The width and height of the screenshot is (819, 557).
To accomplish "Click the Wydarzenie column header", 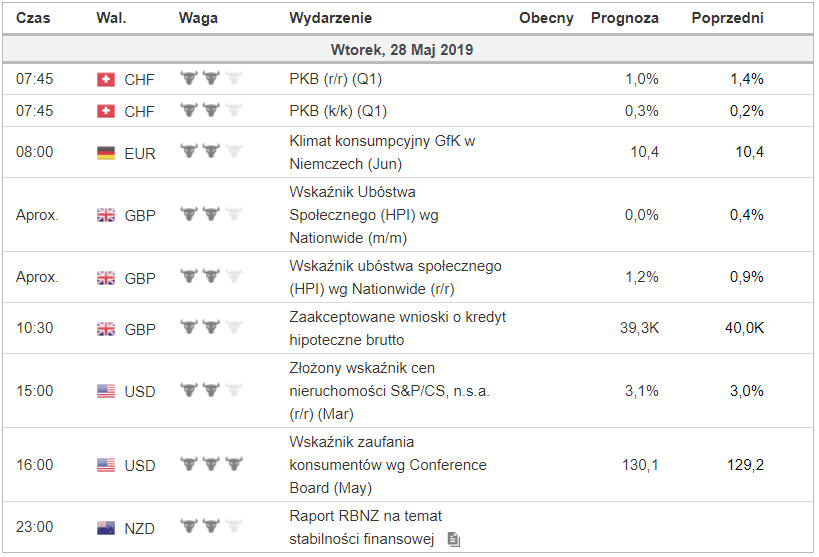I will coord(330,18).
